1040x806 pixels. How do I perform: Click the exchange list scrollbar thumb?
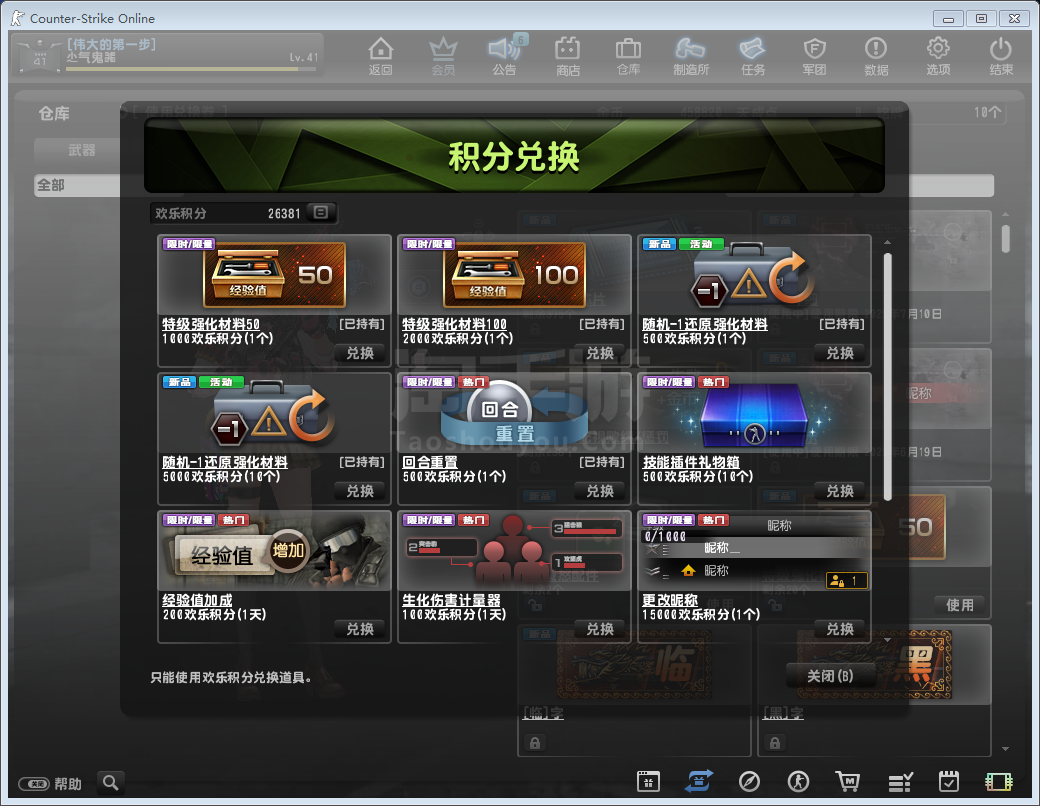point(887,375)
